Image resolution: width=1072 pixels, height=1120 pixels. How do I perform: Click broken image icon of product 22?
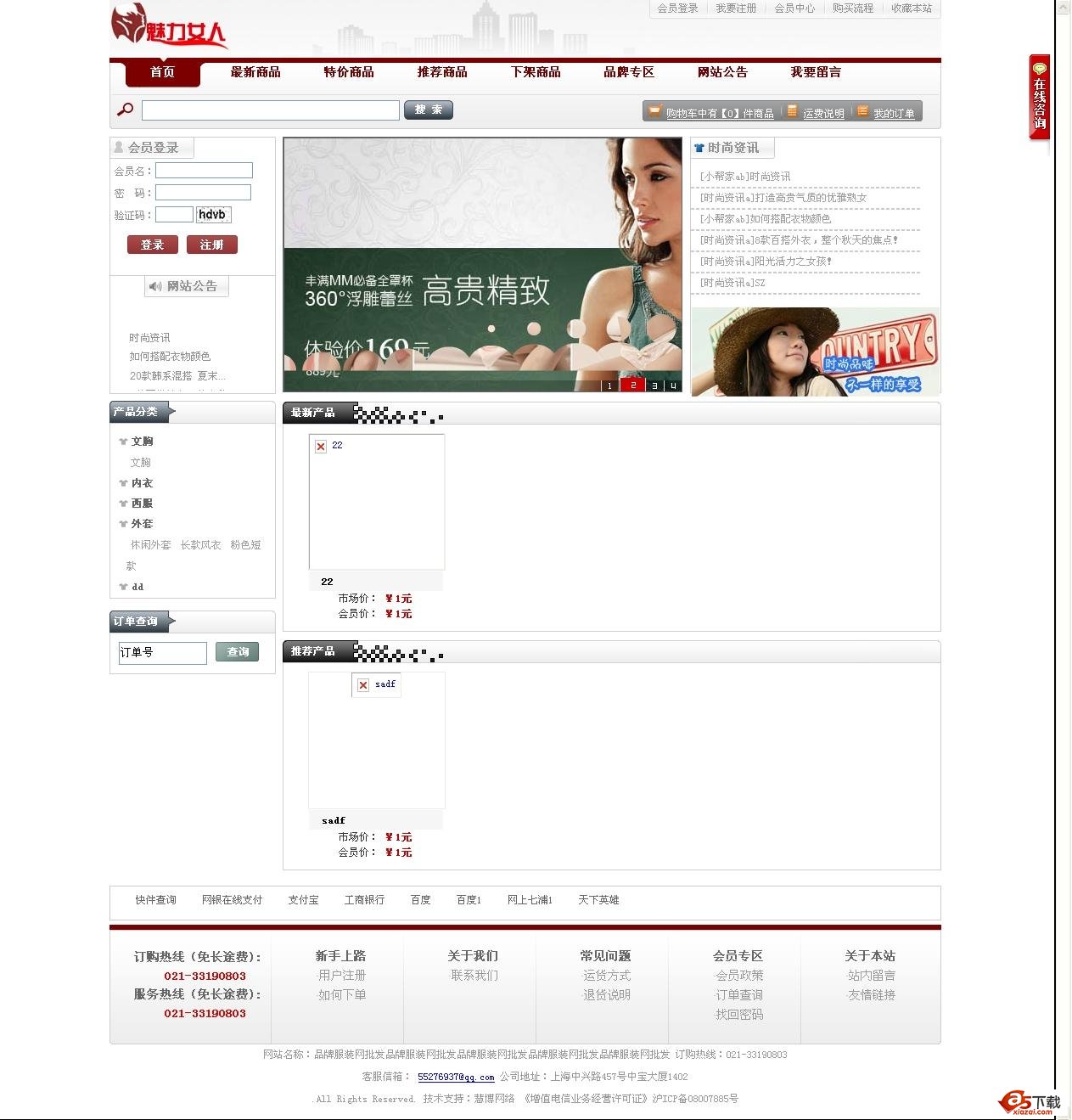[x=321, y=447]
